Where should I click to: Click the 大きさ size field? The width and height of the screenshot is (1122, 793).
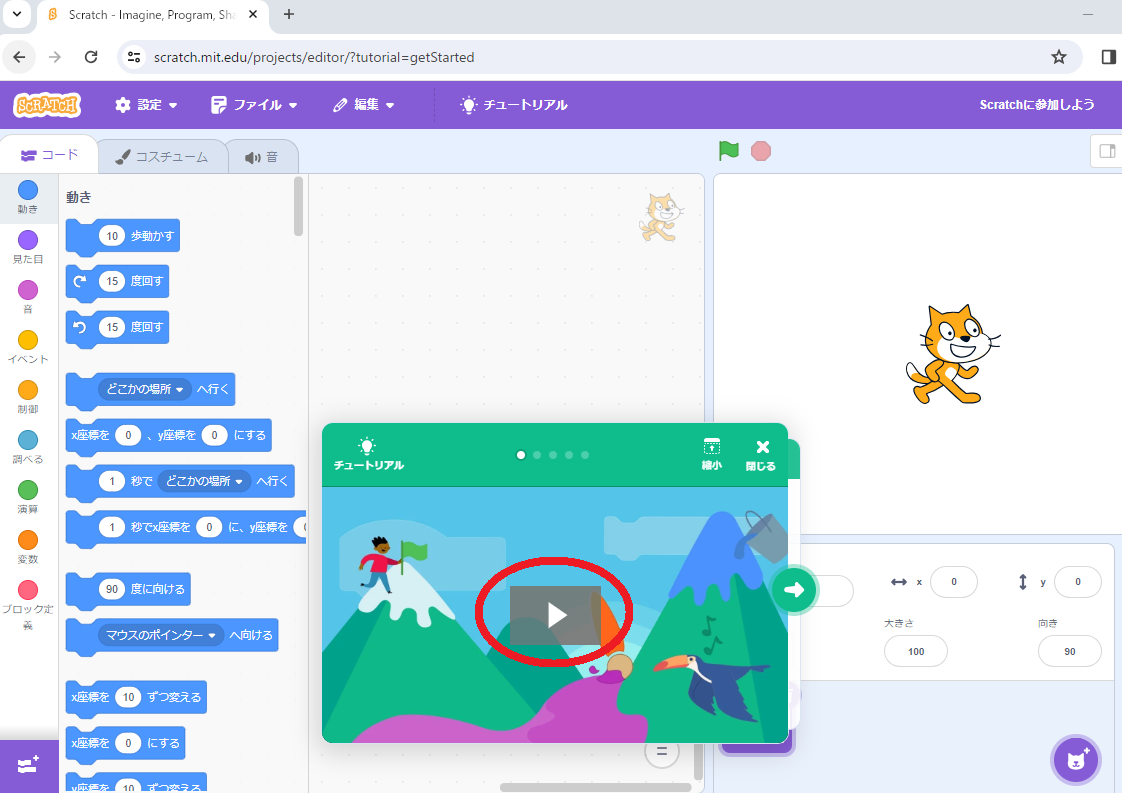tap(916, 651)
